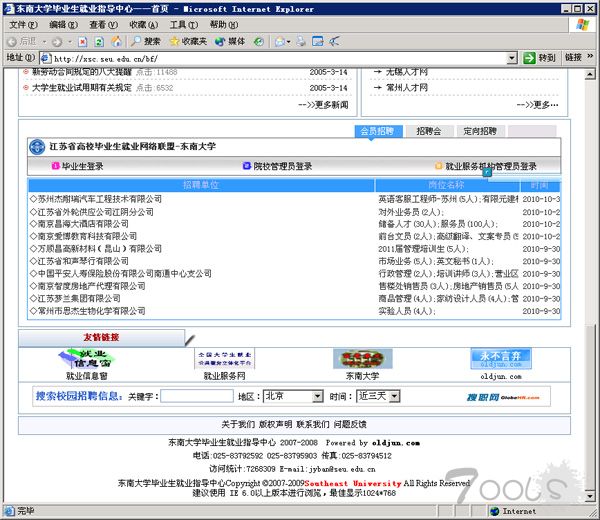This screenshot has width=600, height=520.
Task: Click the Forward arrow toolbar button
Action: pyautogui.click(x=57, y=42)
